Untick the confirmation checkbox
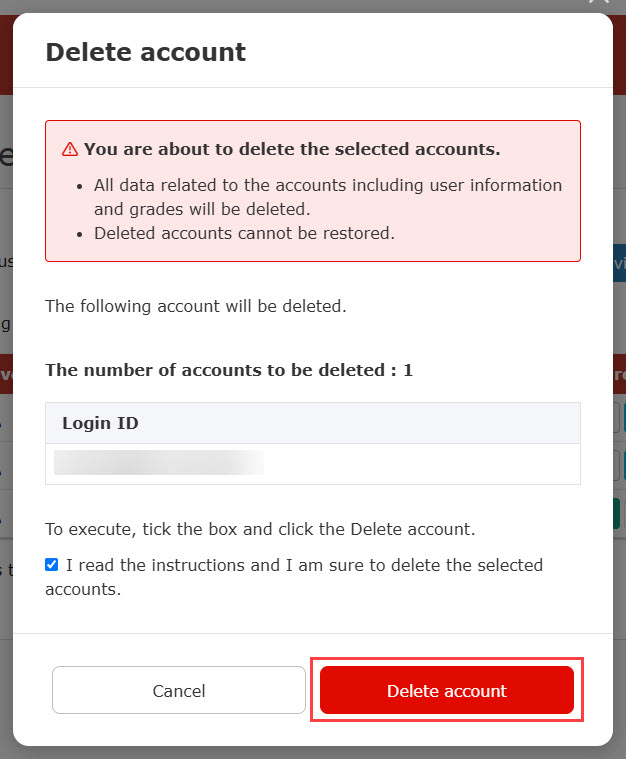The image size is (626, 759). (52, 565)
